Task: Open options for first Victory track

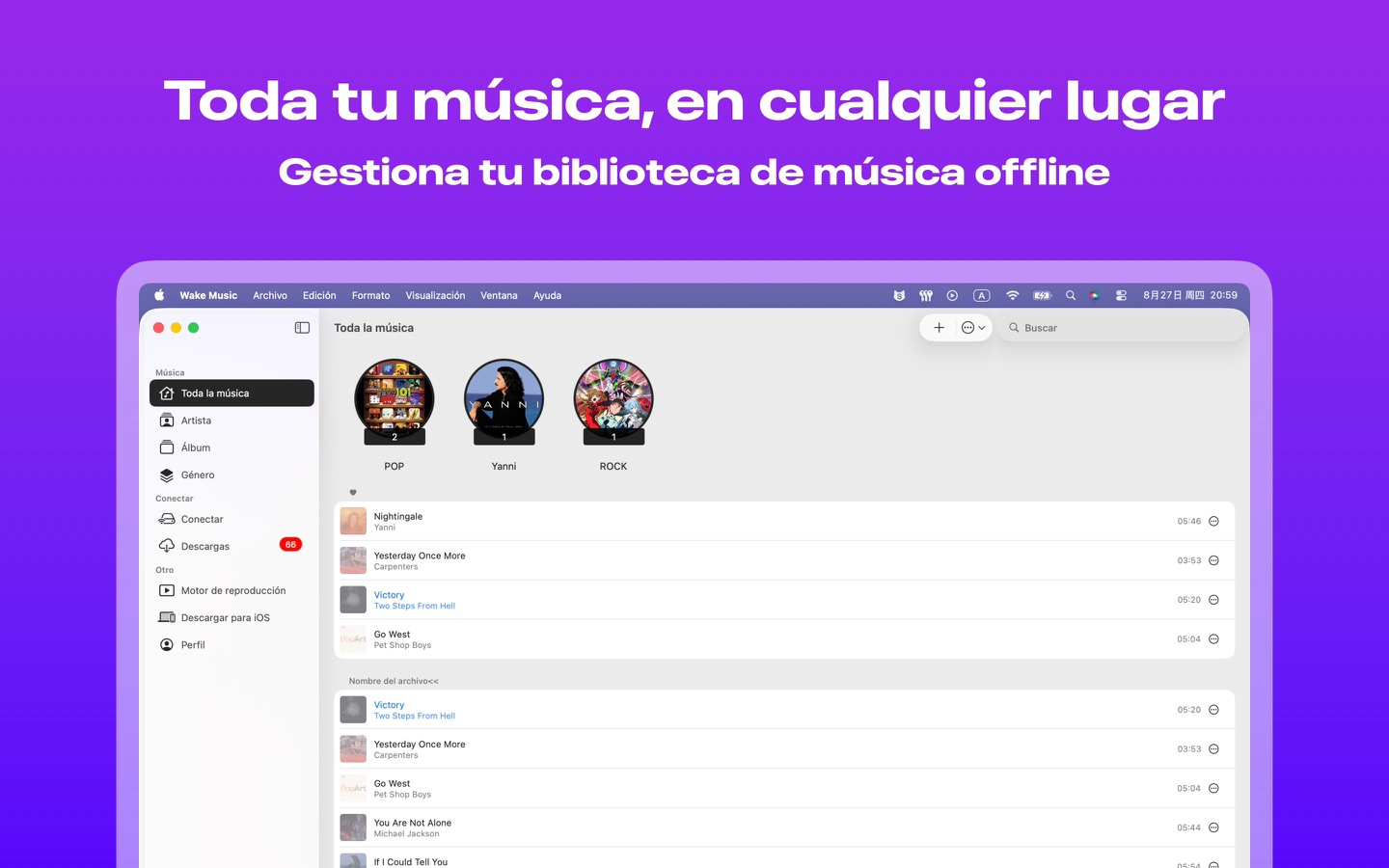Action: 1213,600
